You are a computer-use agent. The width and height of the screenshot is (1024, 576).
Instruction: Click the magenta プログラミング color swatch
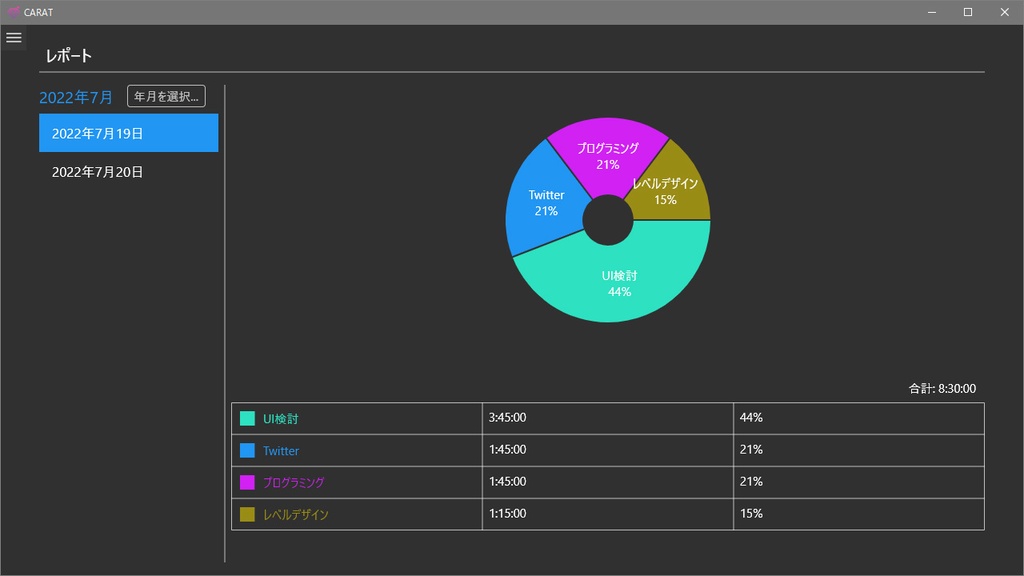(247, 483)
